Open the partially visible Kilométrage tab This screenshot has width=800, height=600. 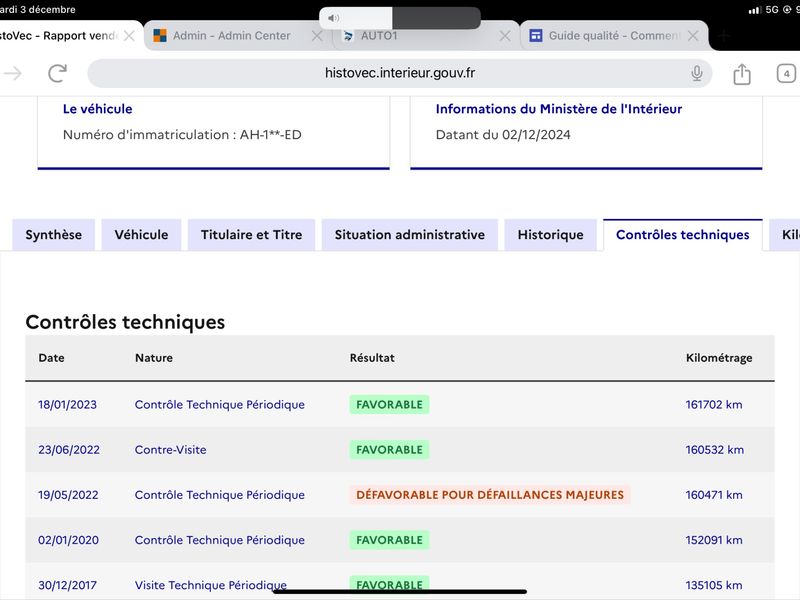click(x=786, y=235)
